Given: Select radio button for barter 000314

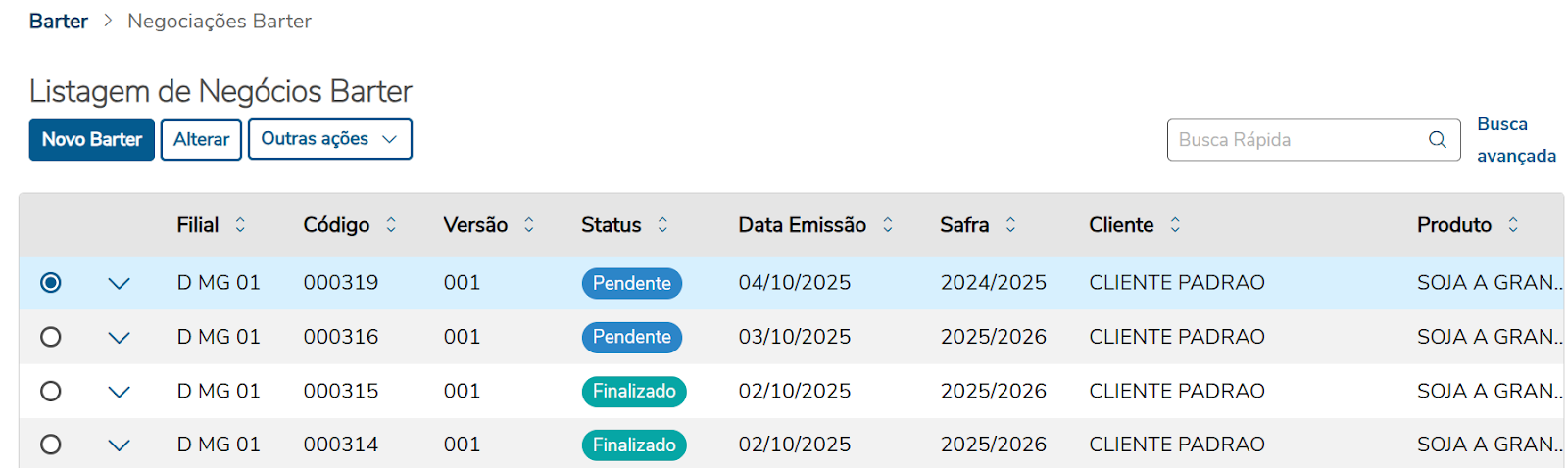Looking at the screenshot, I should pyautogui.click(x=51, y=445).
